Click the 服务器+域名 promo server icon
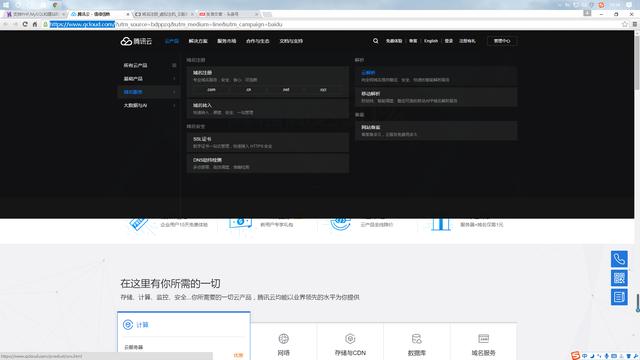 tap(441, 224)
